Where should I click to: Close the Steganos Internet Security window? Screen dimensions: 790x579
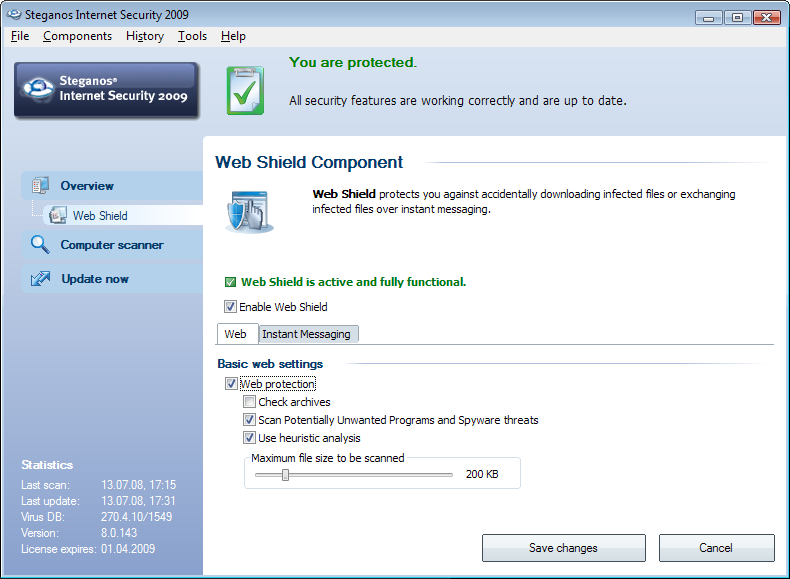click(x=766, y=18)
